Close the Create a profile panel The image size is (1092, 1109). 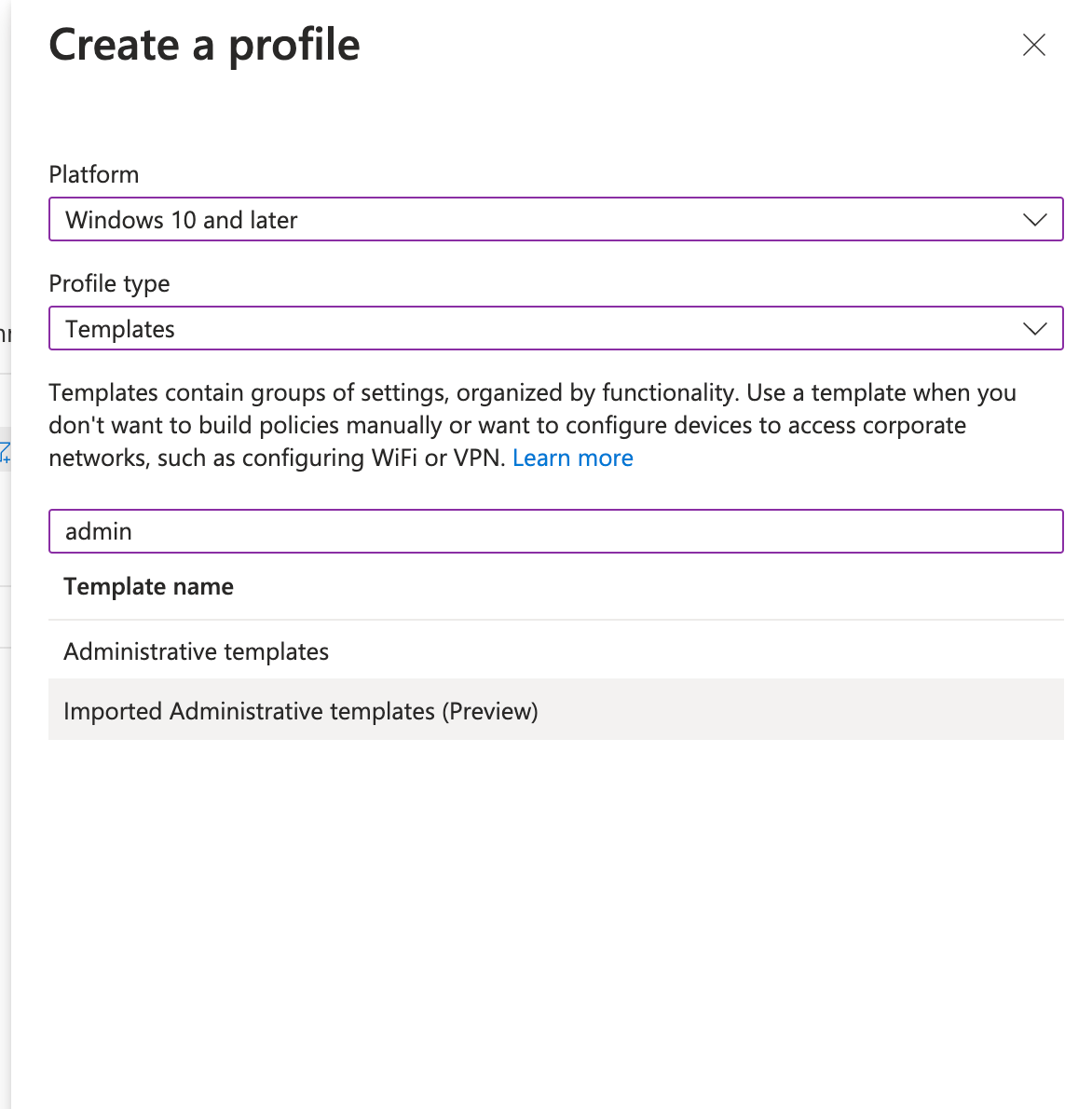pyautogui.click(x=1033, y=45)
